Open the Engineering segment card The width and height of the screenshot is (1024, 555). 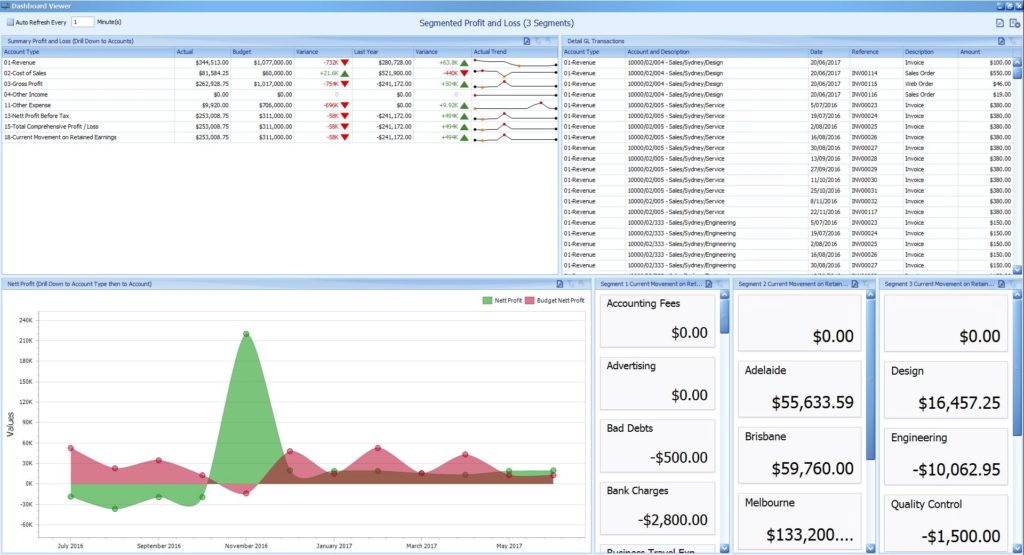point(946,456)
